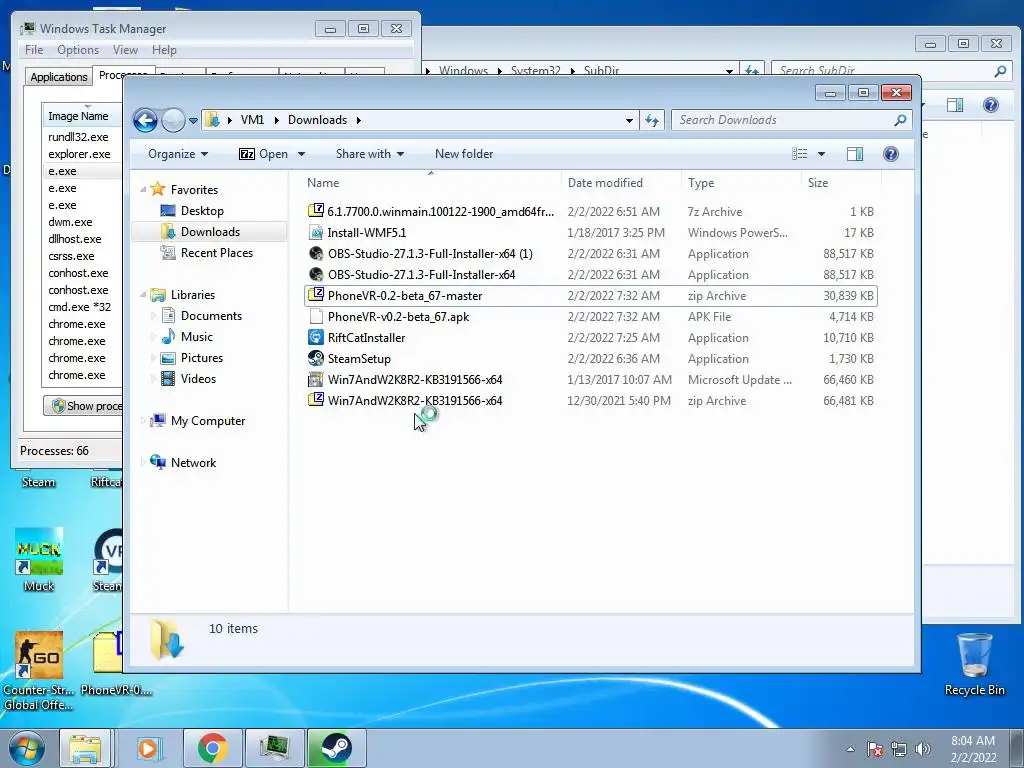Screen dimensions: 1024x768
Task: Click the New folder button
Action: coord(464,154)
